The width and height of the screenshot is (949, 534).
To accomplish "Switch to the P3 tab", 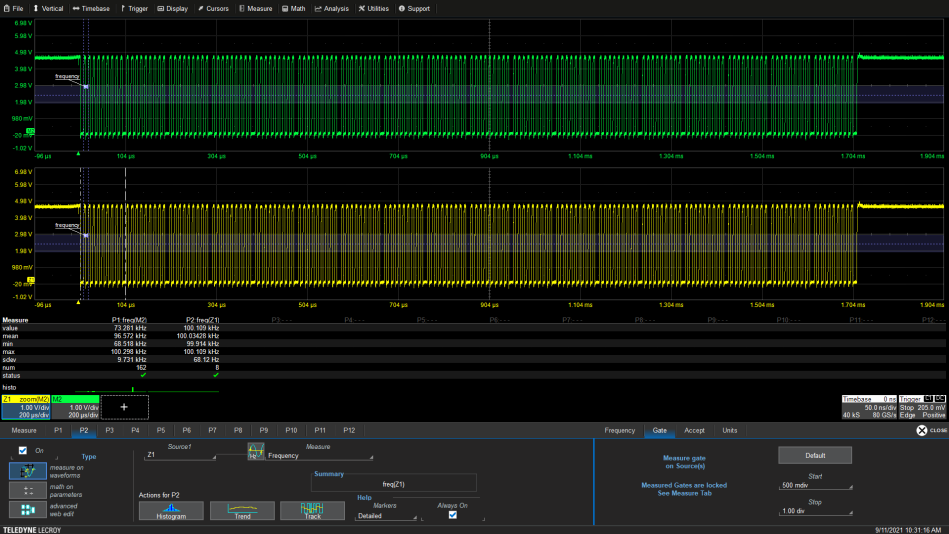I will [110, 430].
